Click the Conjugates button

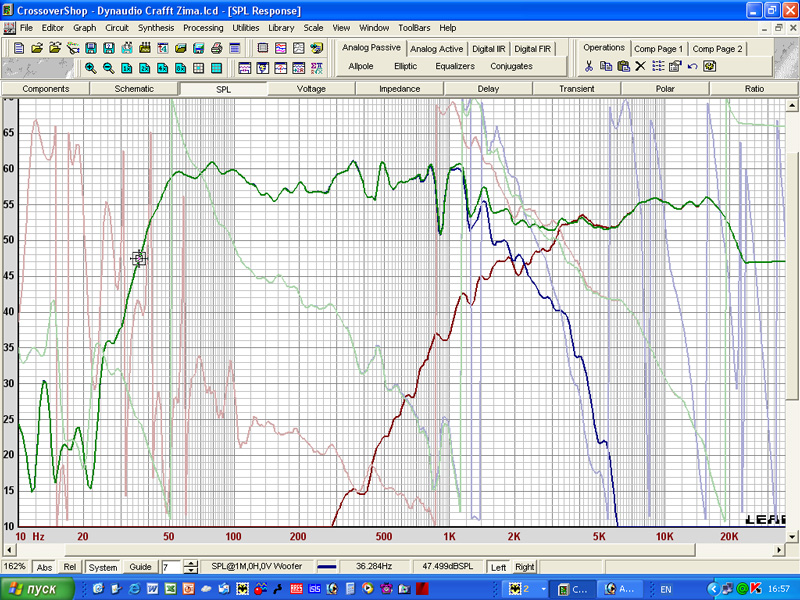coord(511,66)
